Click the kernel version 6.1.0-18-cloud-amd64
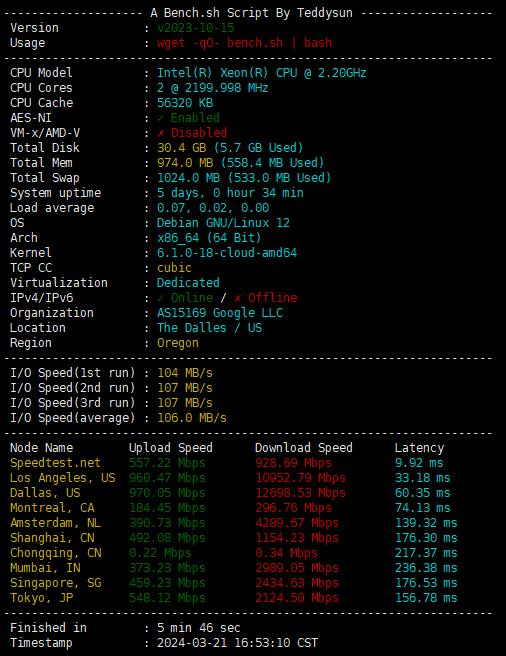The width and height of the screenshot is (506, 656). click(x=227, y=253)
